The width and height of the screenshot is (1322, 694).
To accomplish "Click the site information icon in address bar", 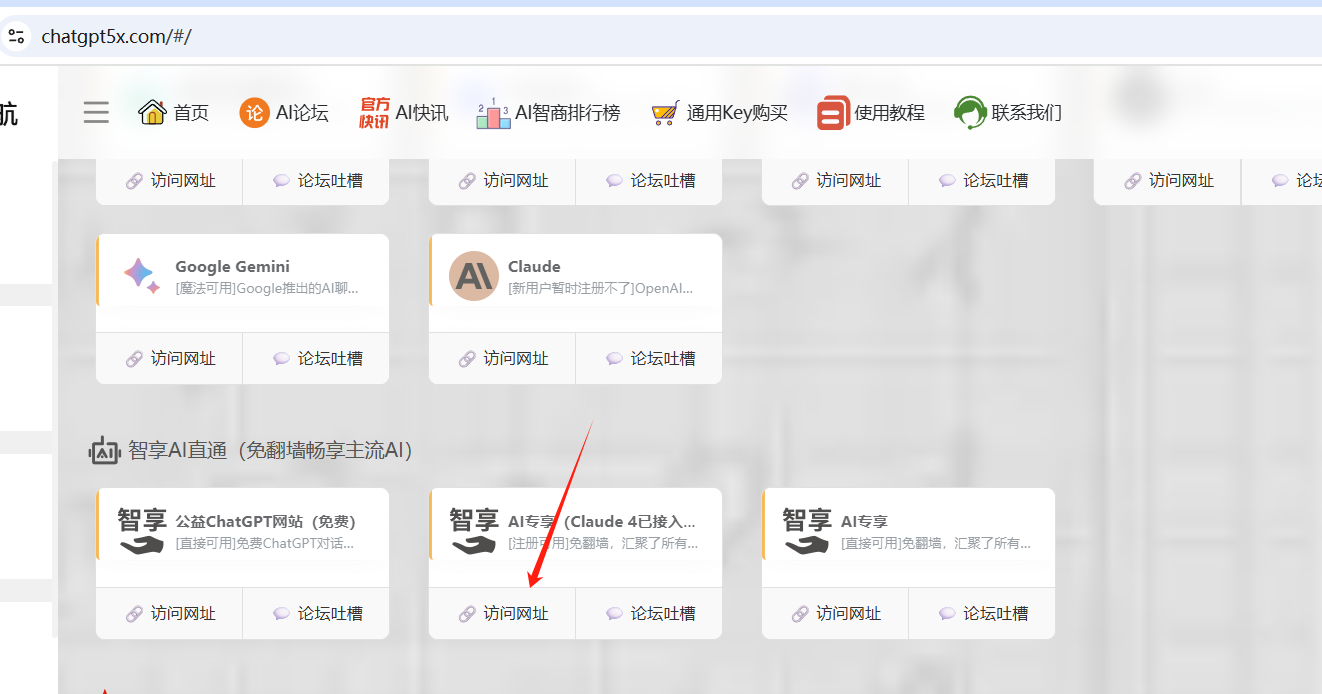I will (16, 37).
